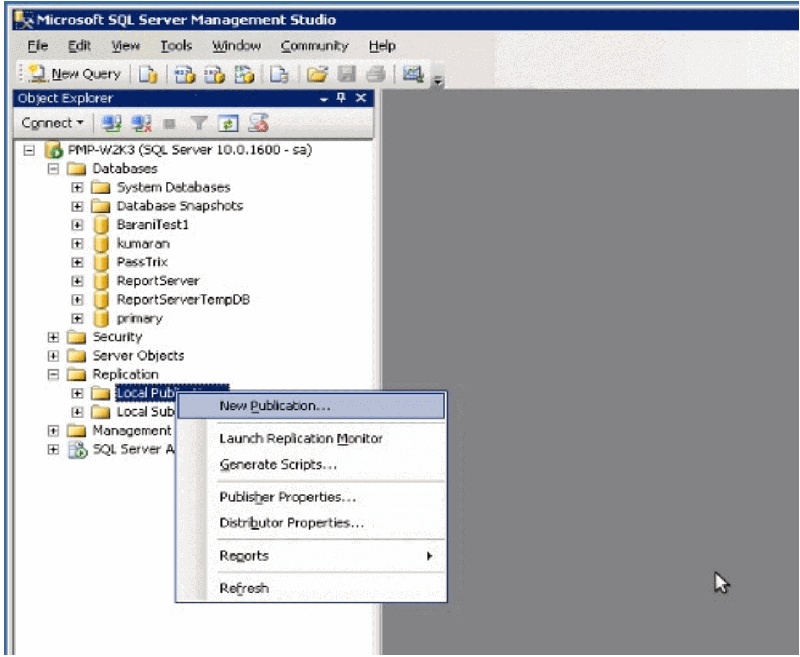Click the Stop icon in Object Explorer
The width and height of the screenshot is (800, 657).
[169, 123]
